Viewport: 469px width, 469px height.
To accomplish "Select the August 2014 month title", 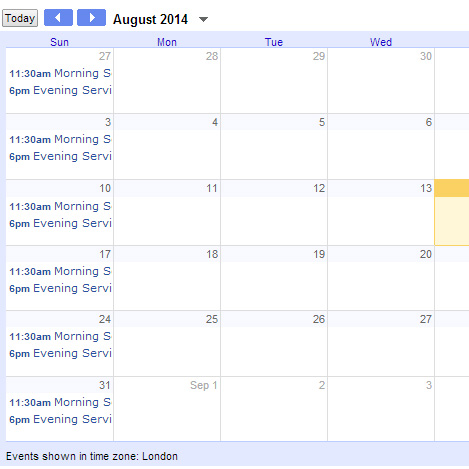I will pyautogui.click(x=150, y=19).
